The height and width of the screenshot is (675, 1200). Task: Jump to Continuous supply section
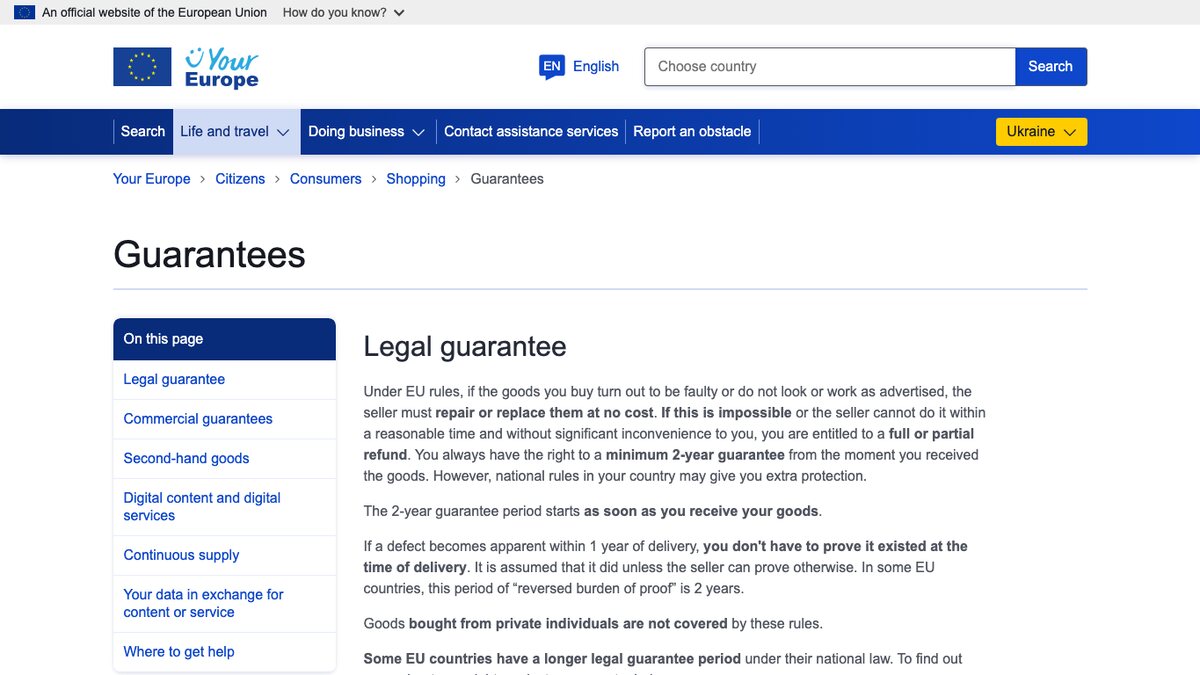point(181,555)
